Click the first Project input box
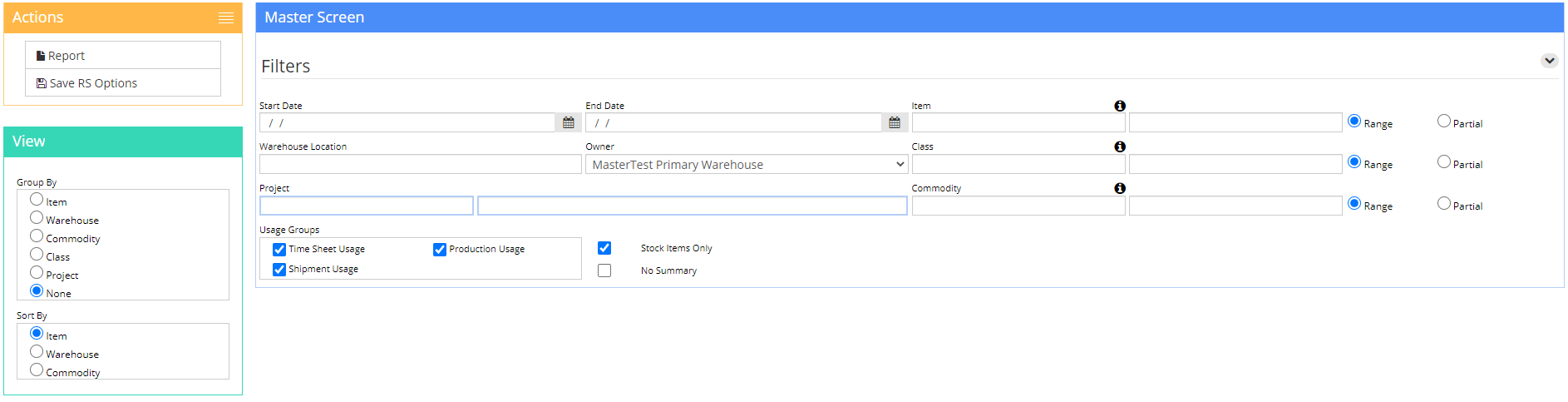Viewport: 1568px width, 402px height. point(367,206)
